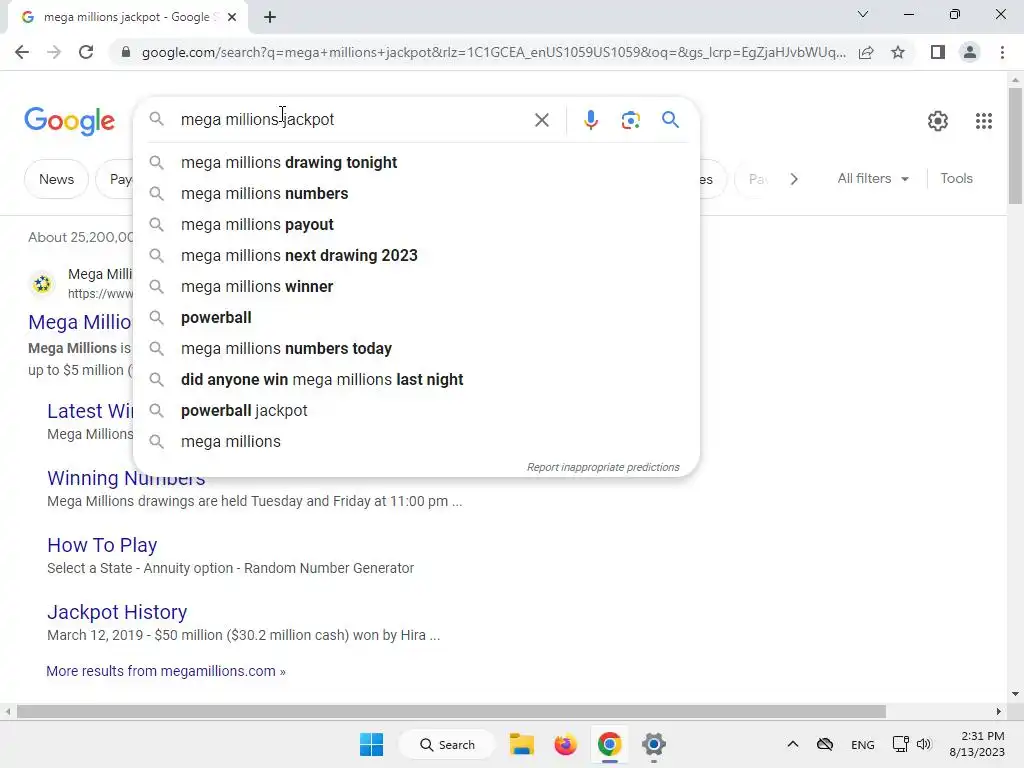Open Google quick settings gear icon
Screen dimensions: 1024x768
938,121
